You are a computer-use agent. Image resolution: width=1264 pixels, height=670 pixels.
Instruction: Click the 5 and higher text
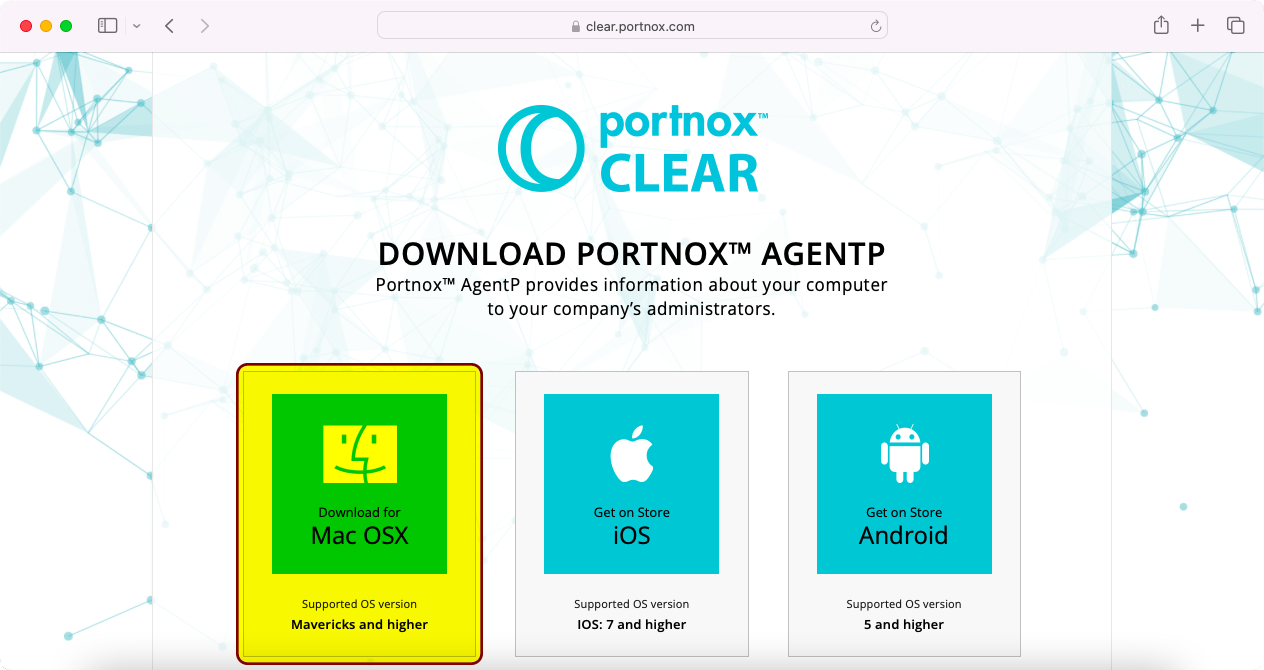903,625
